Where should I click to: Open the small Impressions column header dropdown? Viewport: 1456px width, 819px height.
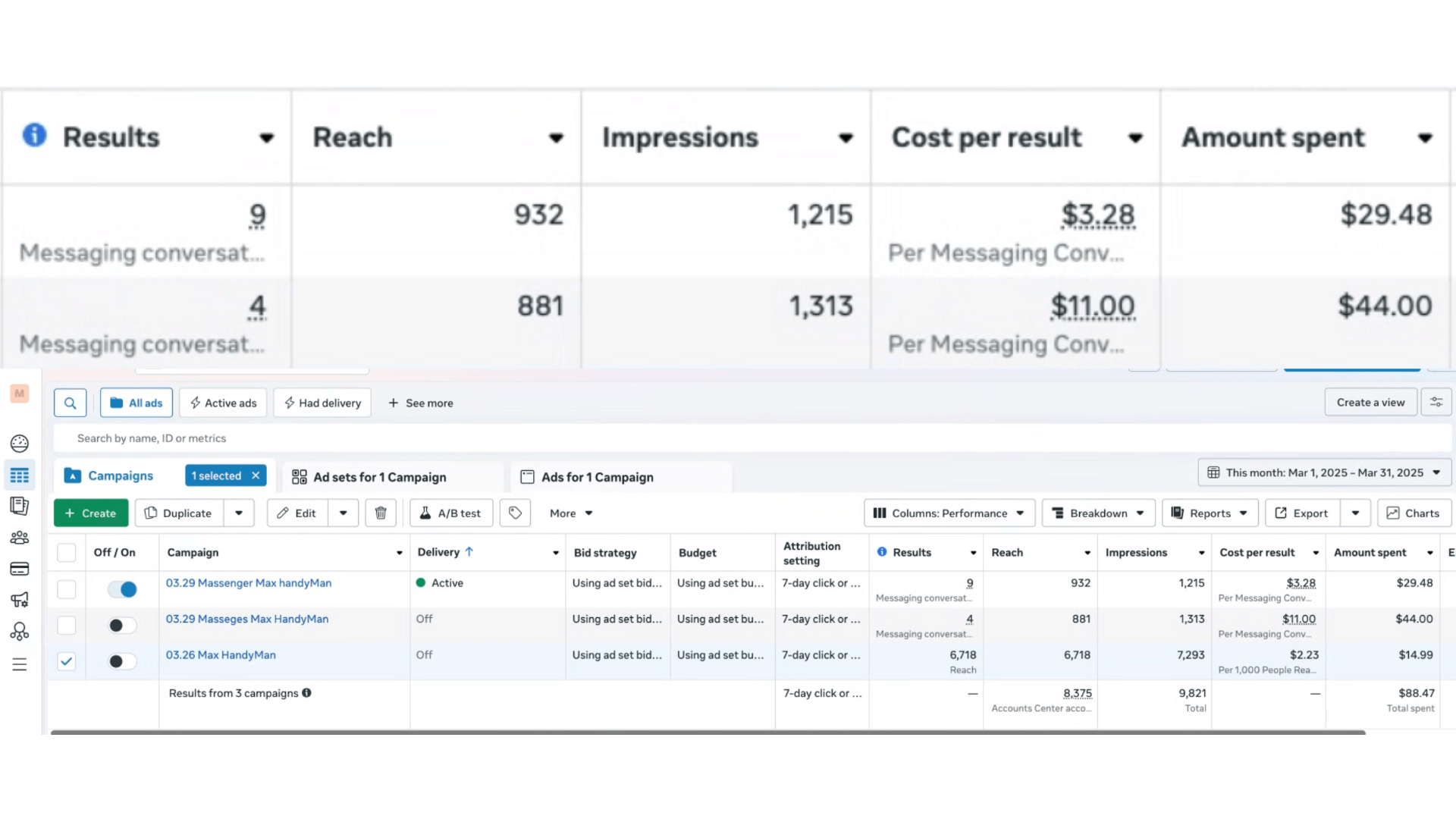pos(1201,553)
